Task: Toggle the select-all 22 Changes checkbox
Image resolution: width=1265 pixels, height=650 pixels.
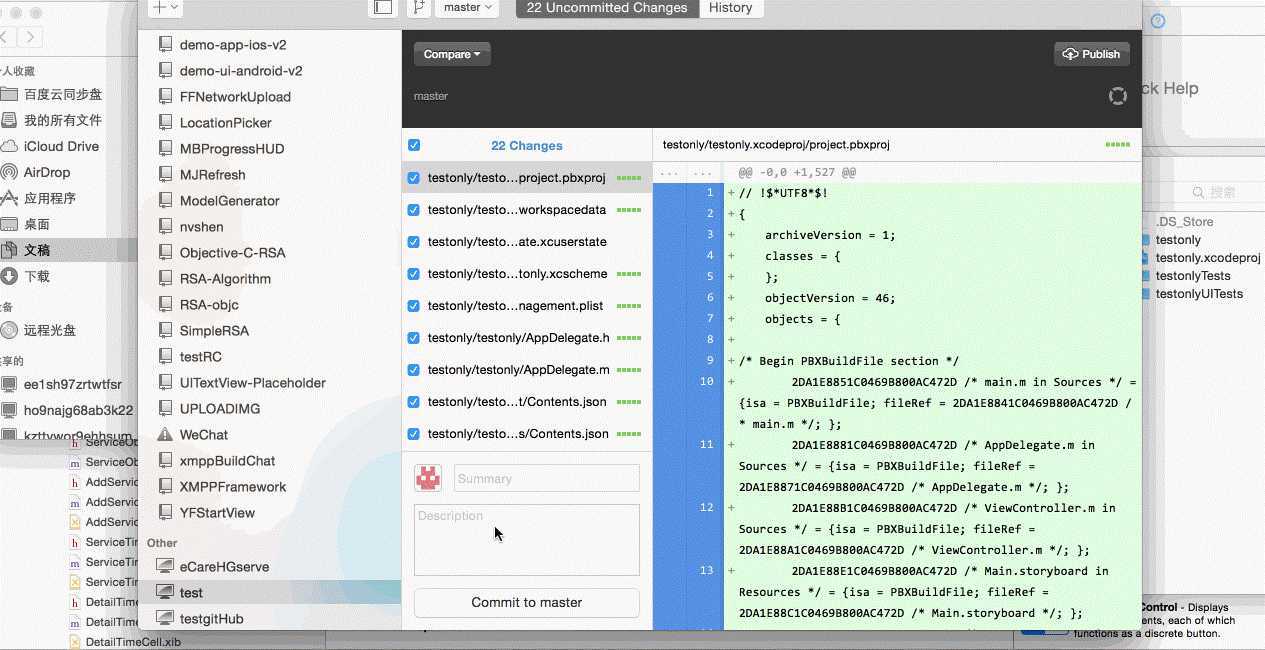Action: click(x=414, y=145)
